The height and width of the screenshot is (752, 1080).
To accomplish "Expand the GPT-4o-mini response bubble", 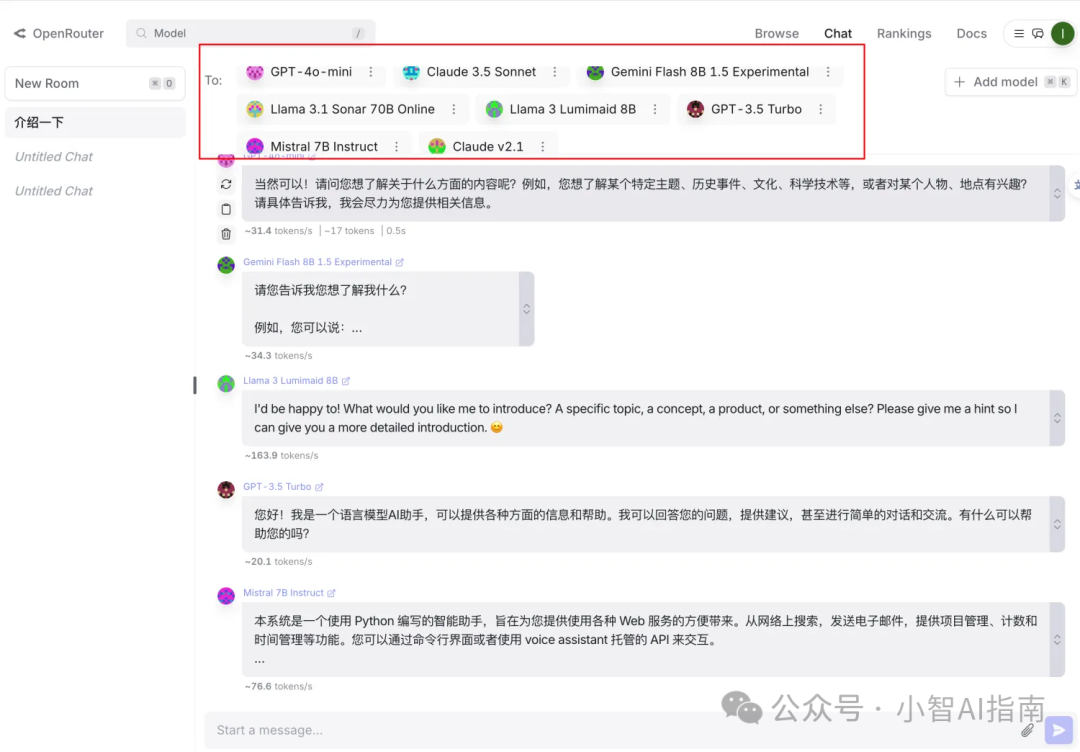I will pyautogui.click(x=1057, y=194).
